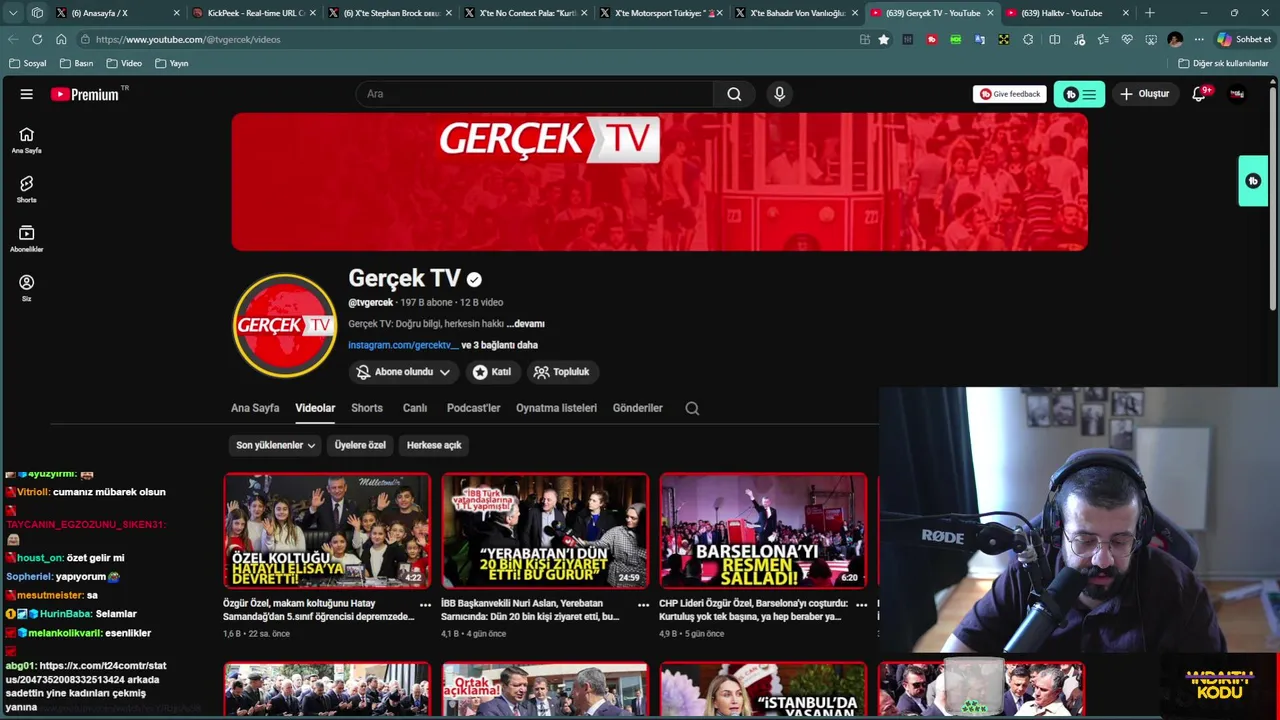Open Shorts in the left sidebar

click(x=27, y=189)
